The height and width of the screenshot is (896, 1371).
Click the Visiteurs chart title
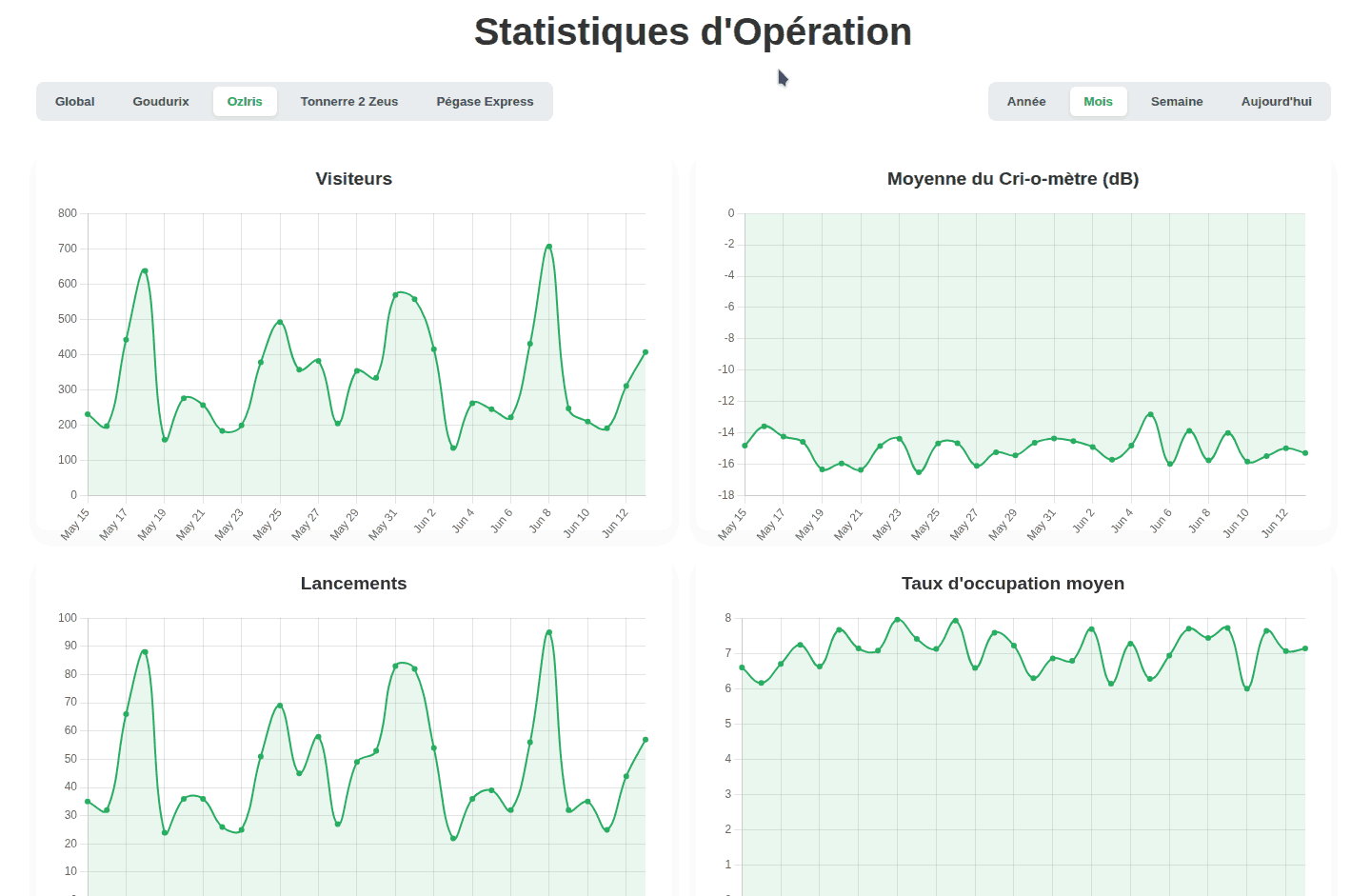tap(353, 179)
